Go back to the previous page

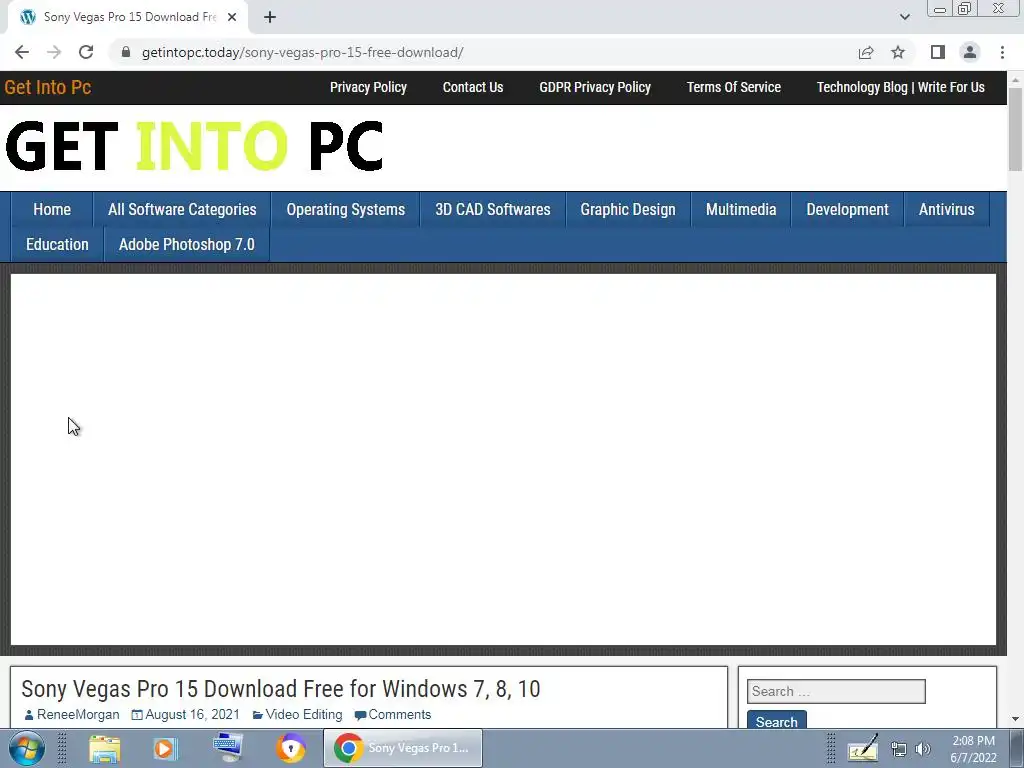click(x=22, y=52)
